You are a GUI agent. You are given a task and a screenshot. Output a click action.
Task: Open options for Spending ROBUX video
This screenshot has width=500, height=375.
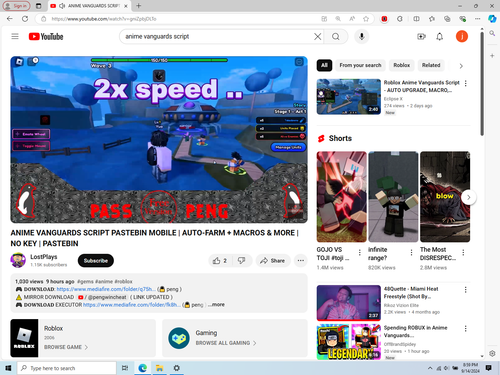point(466,329)
